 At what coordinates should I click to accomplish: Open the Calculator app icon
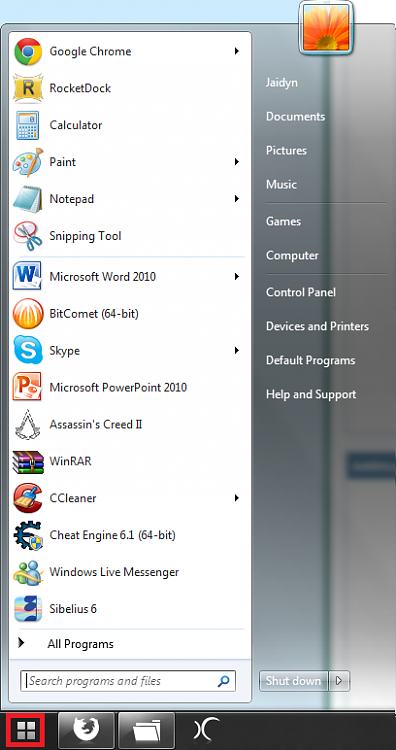[28, 125]
